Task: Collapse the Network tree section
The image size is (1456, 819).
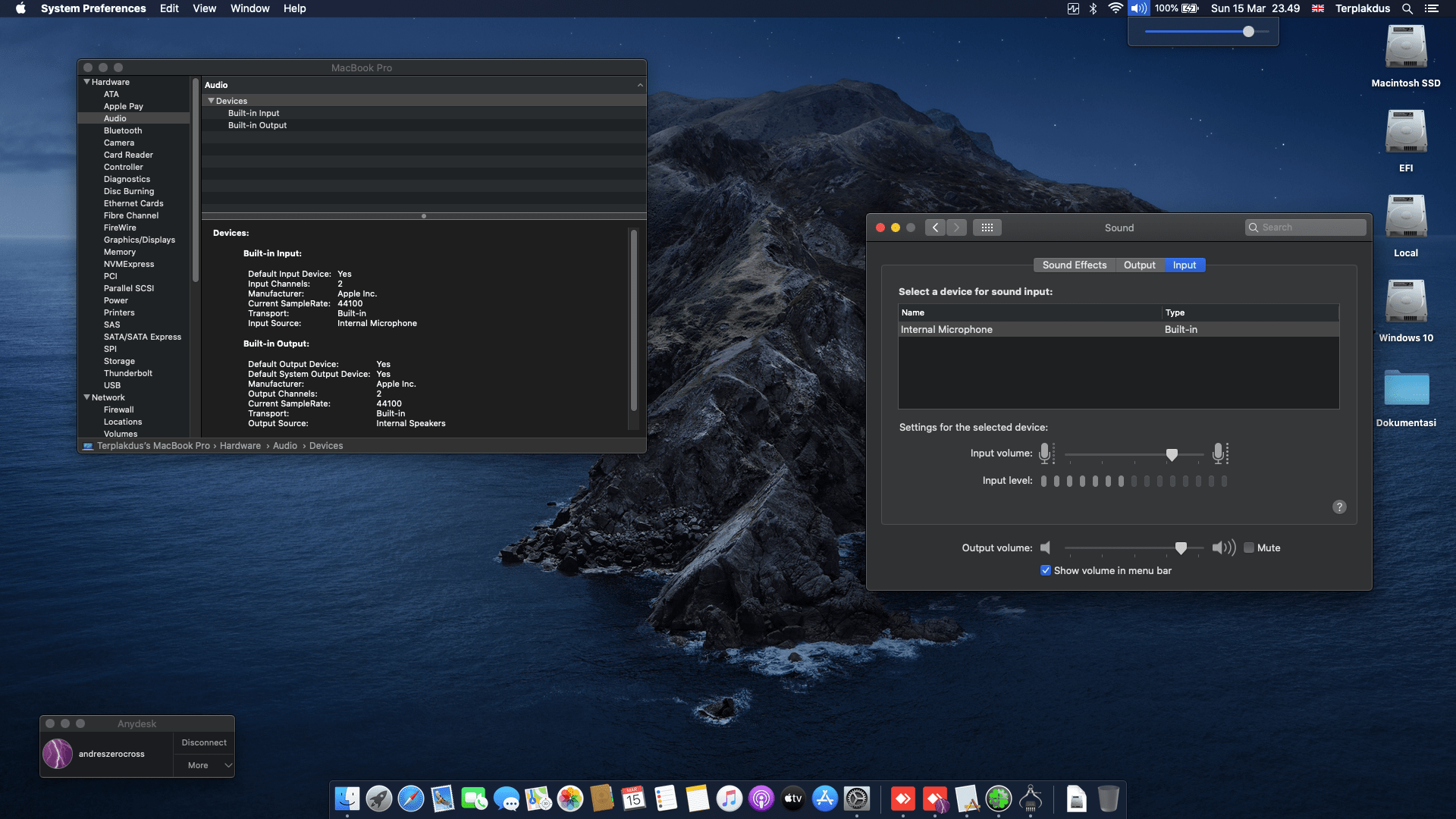Action: coord(86,397)
